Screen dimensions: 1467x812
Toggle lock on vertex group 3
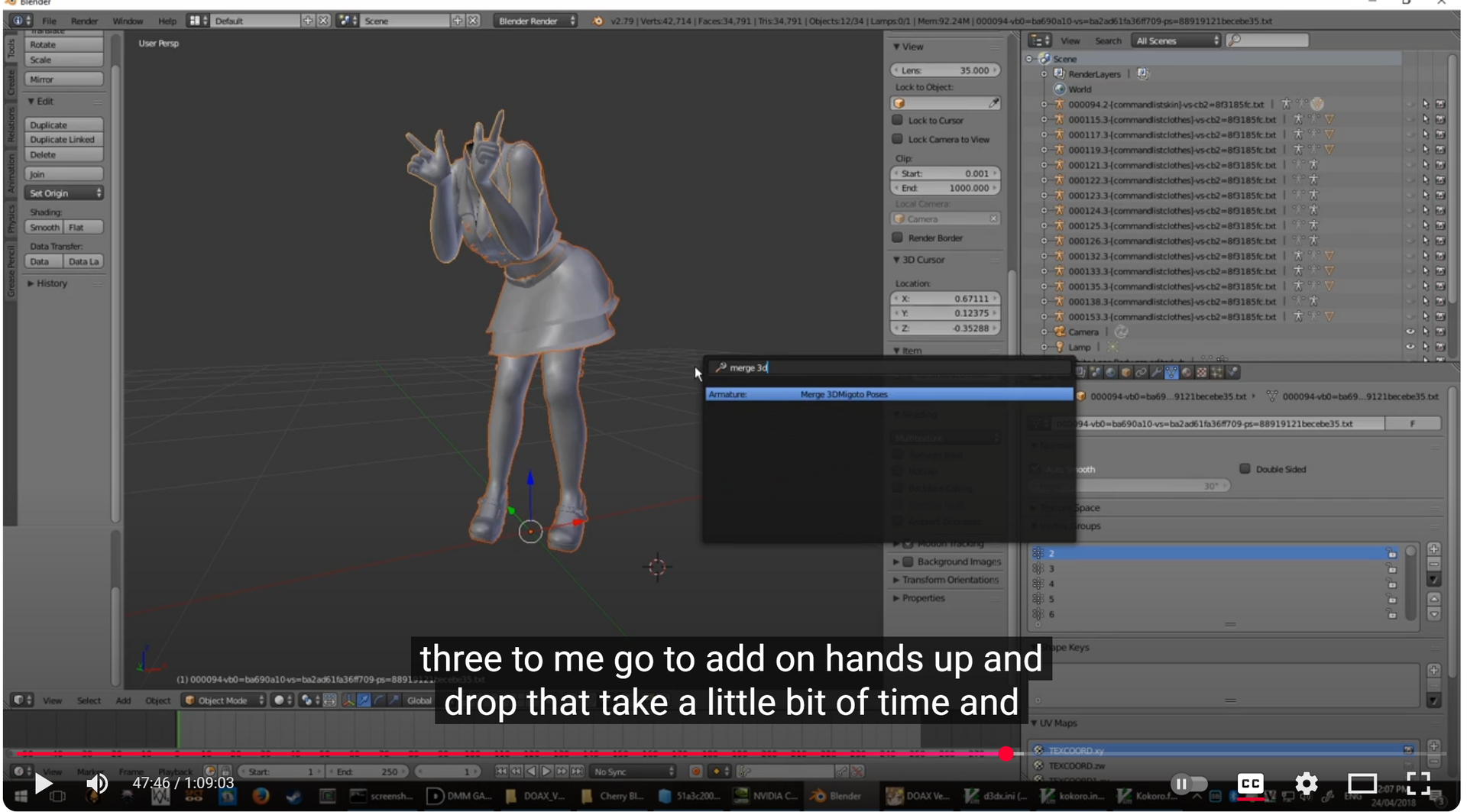[x=1392, y=568]
